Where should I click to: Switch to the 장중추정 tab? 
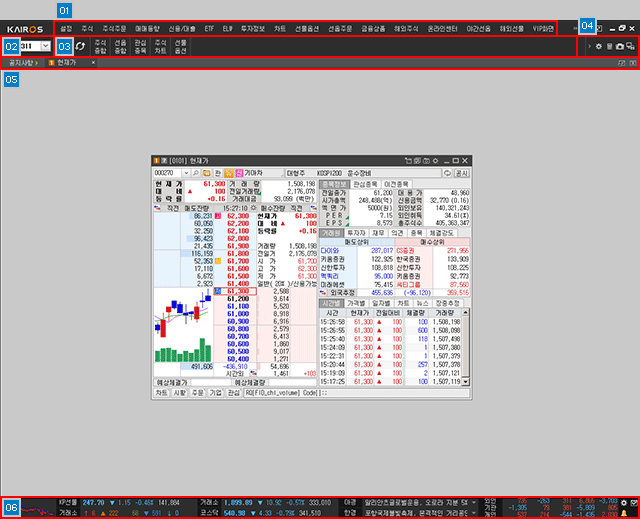point(448,303)
